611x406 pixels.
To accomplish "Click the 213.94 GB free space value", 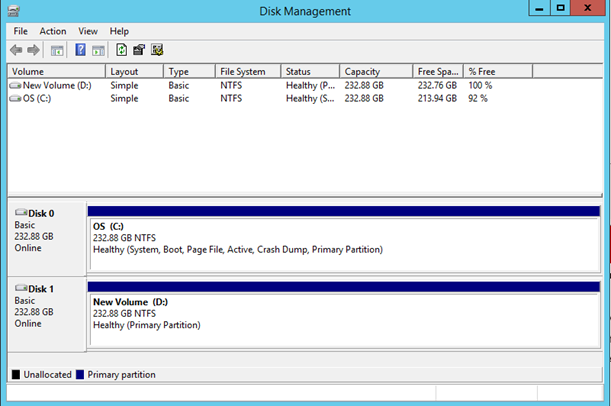I will coord(437,99).
